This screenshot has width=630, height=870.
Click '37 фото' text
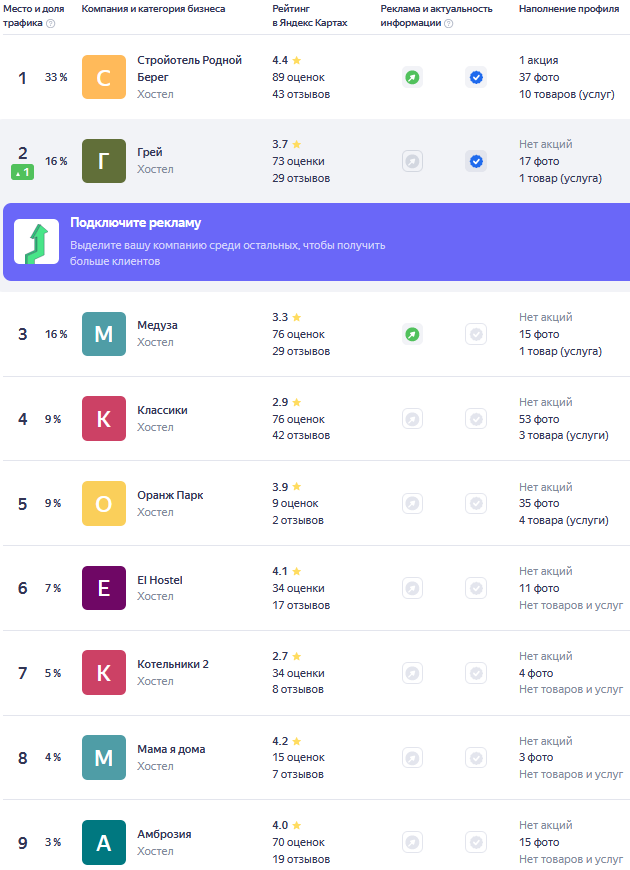coord(539,77)
